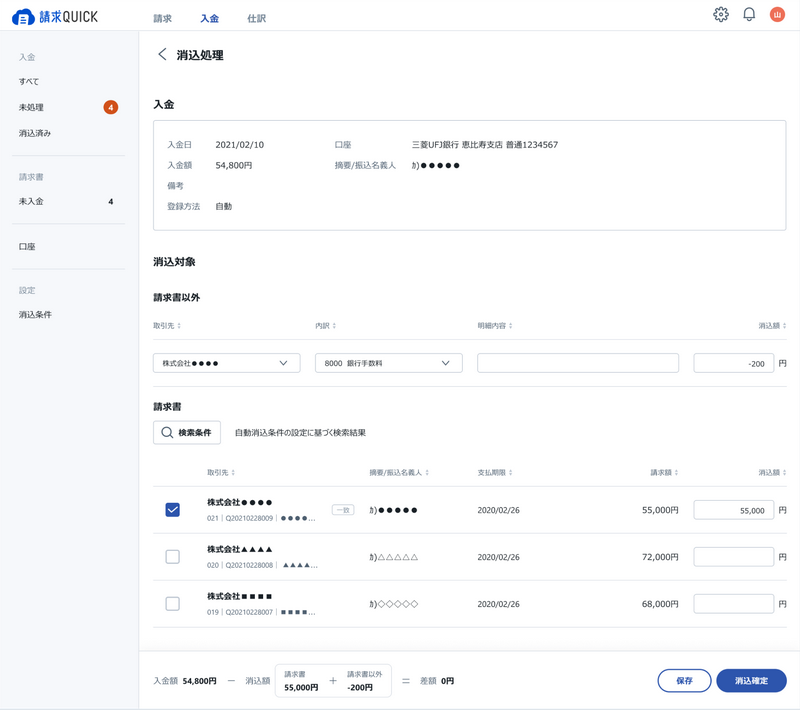
Task: Expand the 取引先 dropdown showing 株式会社●●●●
Action: pyautogui.click(x=226, y=364)
